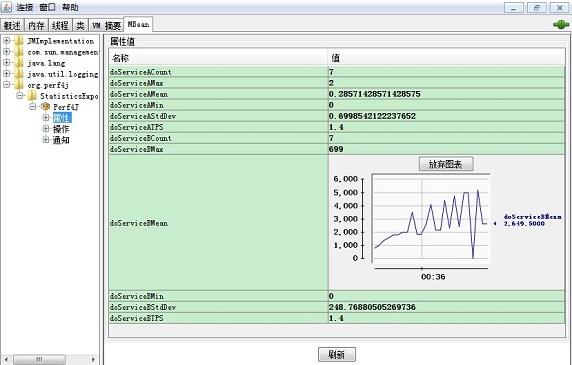
Task: Collapse the org.perf4j tree node
Action: point(6,85)
